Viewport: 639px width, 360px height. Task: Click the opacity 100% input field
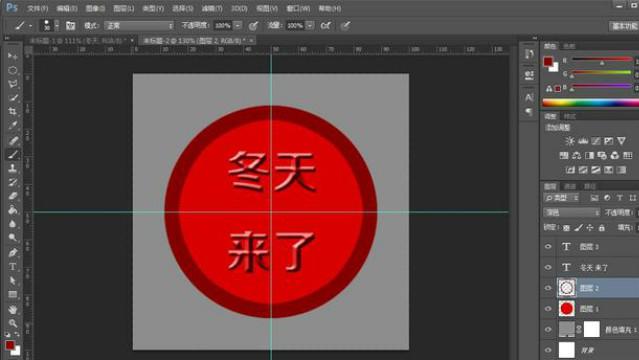223,25
